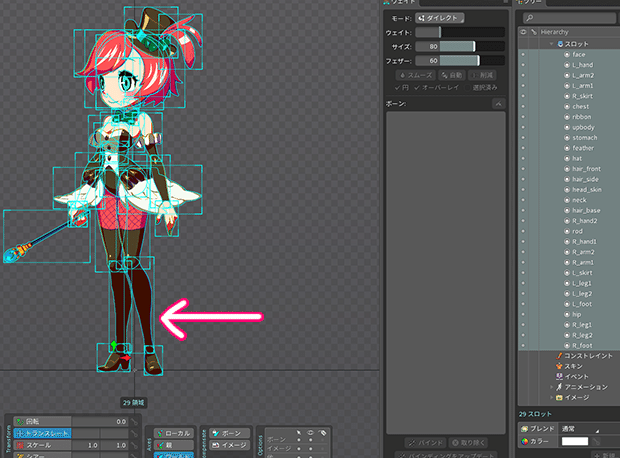Adjust the サイズ slider showing 80

(460, 47)
